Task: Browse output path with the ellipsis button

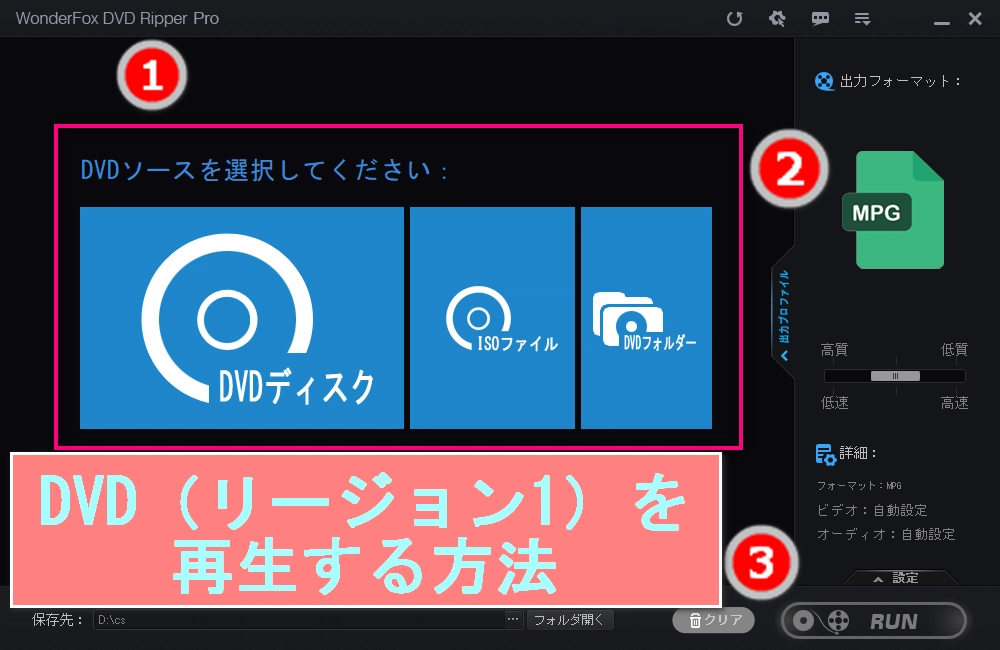Action: click(x=513, y=619)
